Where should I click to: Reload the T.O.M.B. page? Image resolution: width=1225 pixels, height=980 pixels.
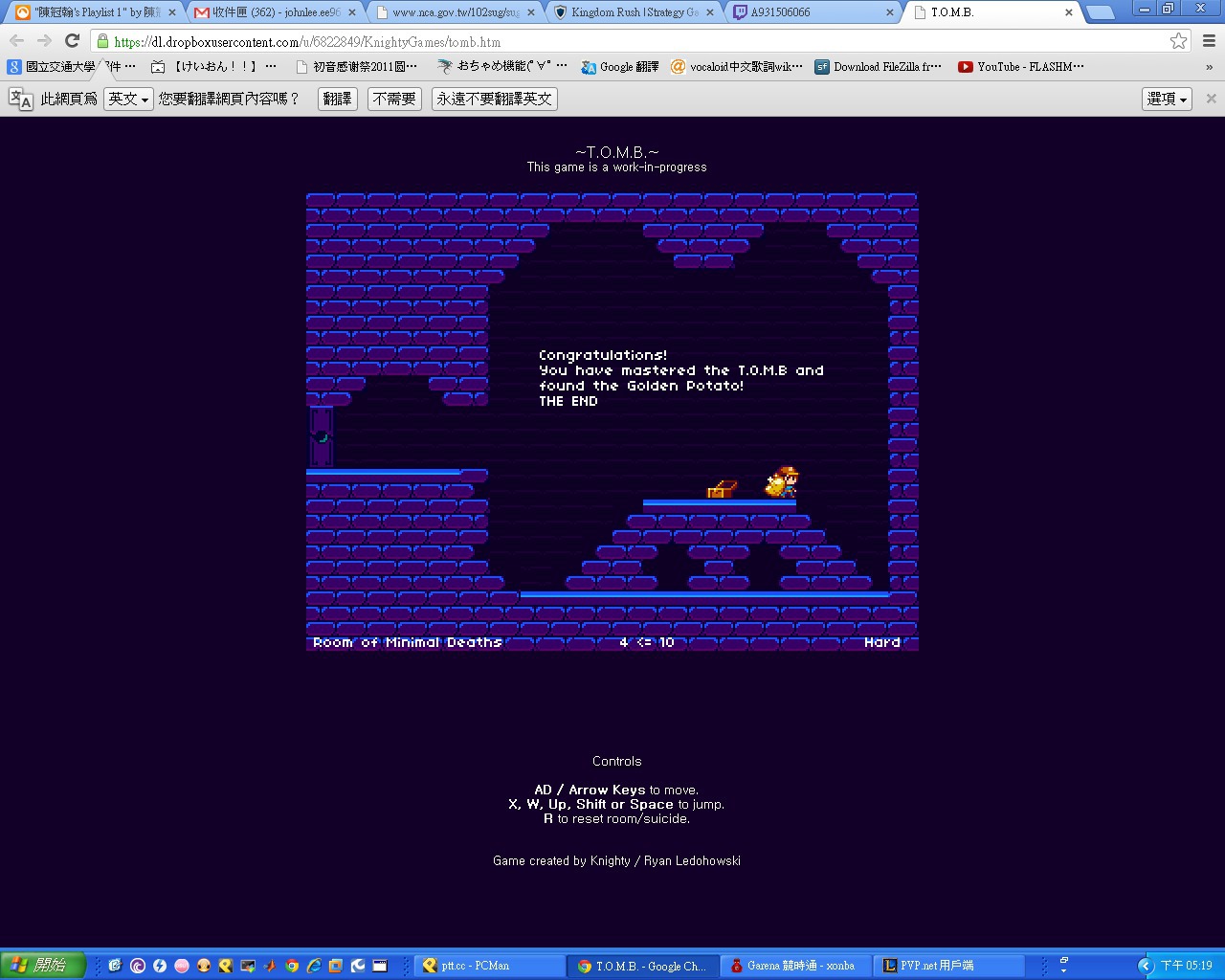point(72,41)
